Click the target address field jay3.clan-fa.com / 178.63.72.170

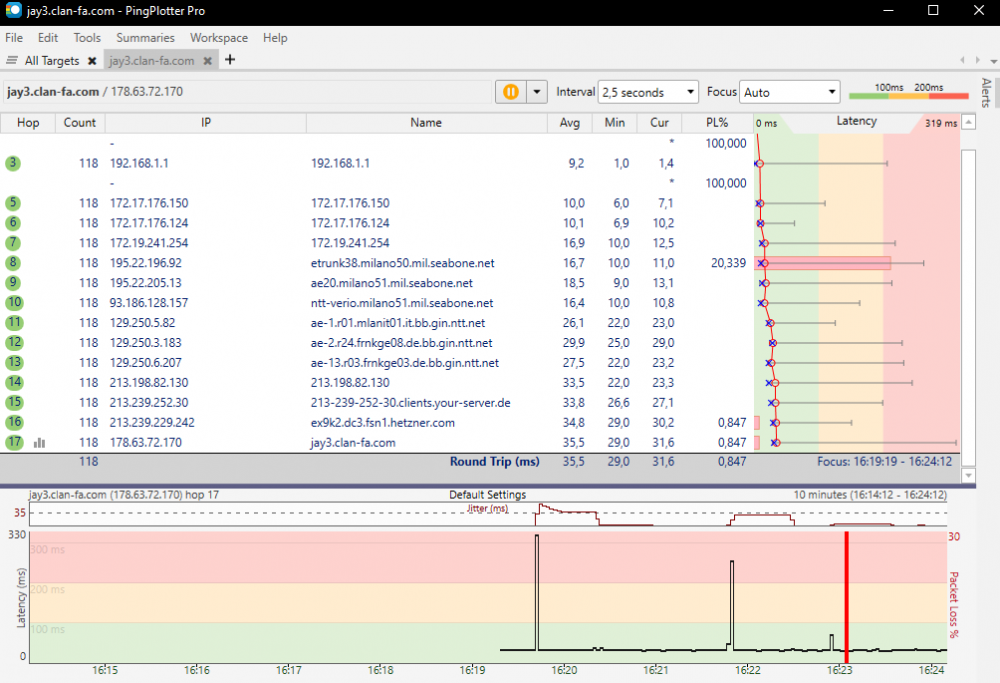click(x=247, y=92)
